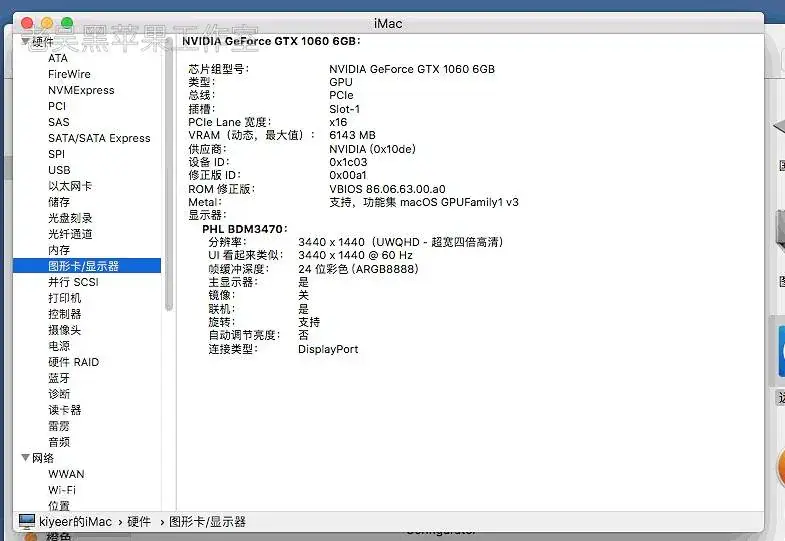
Task: Click the 24 位彩色 (ARGB8888) value
Action: (x=358, y=269)
